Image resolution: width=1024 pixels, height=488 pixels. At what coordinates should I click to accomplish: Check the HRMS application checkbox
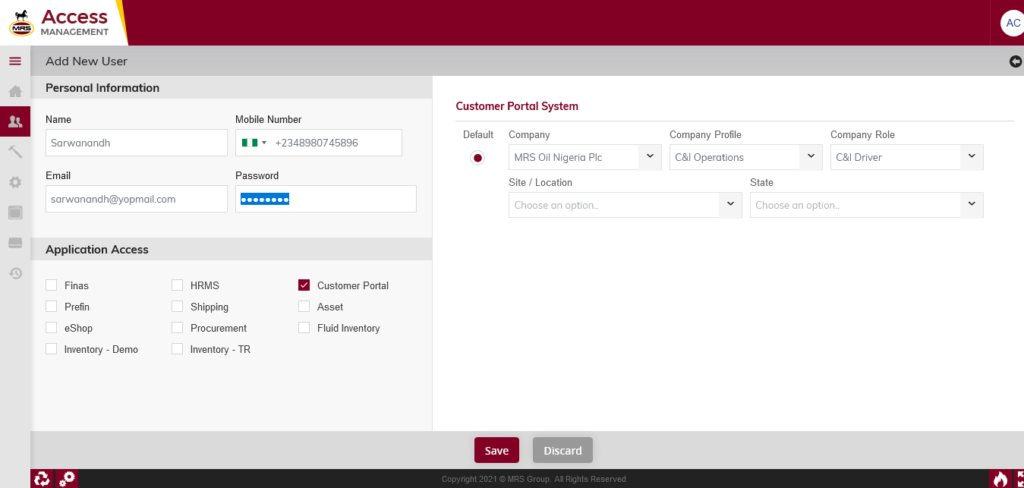click(x=177, y=285)
